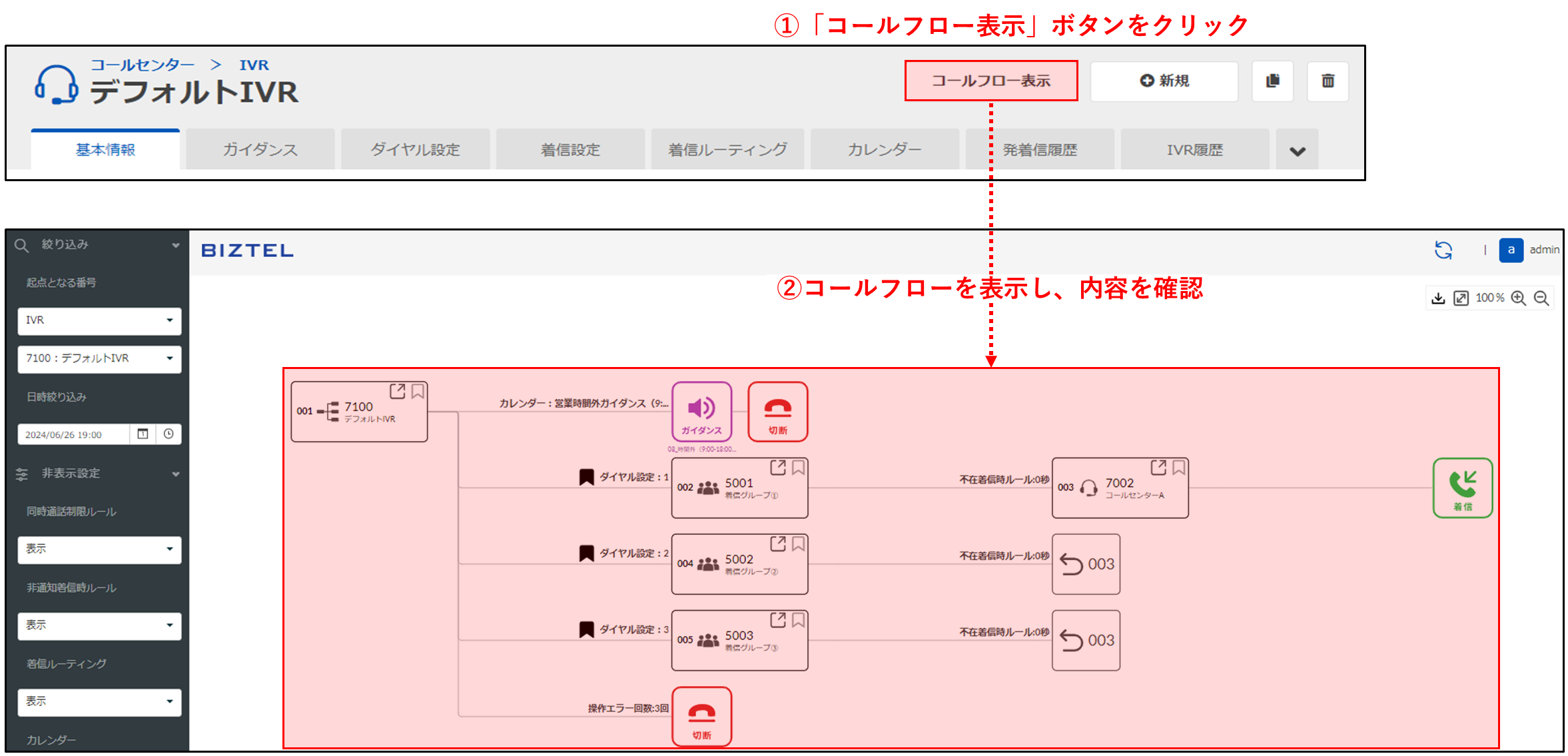The image size is (1568, 756).
Task: Click the return-to-003 node after 5003
Action: tap(1086, 641)
